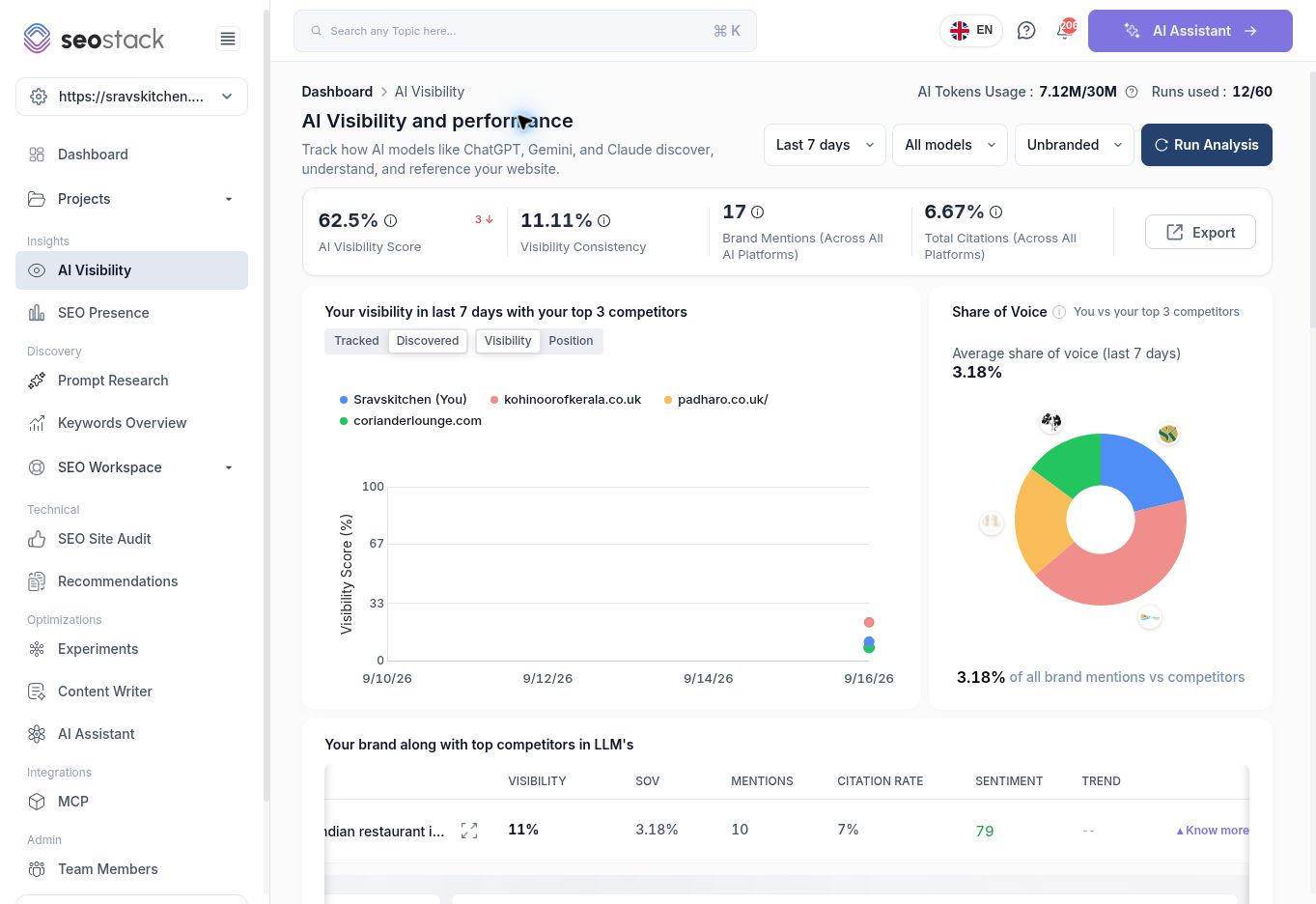This screenshot has width=1316, height=904.
Task: Click the Know more link
Action: pyautogui.click(x=1213, y=831)
